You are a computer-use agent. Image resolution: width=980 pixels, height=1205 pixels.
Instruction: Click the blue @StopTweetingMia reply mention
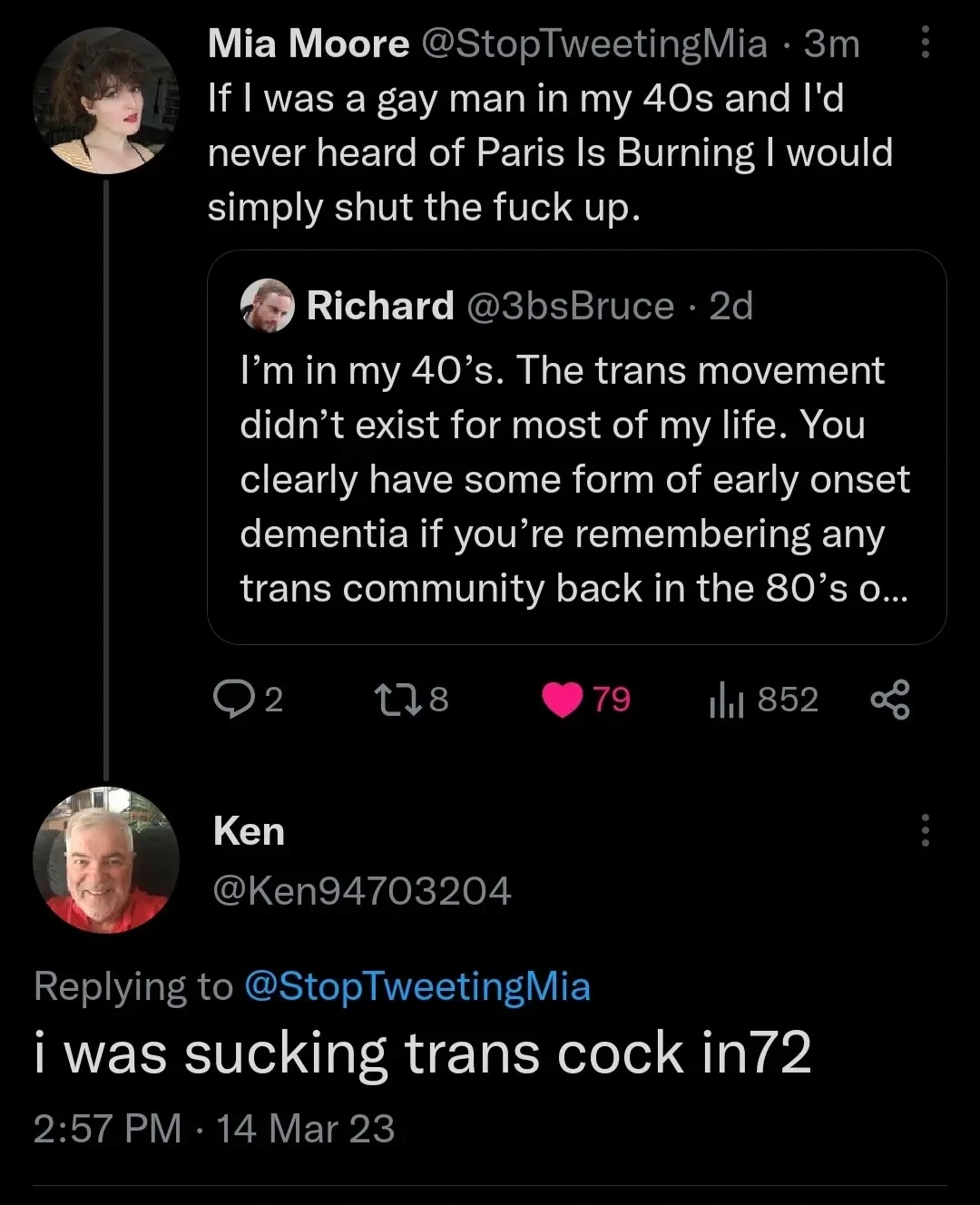click(417, 986)
